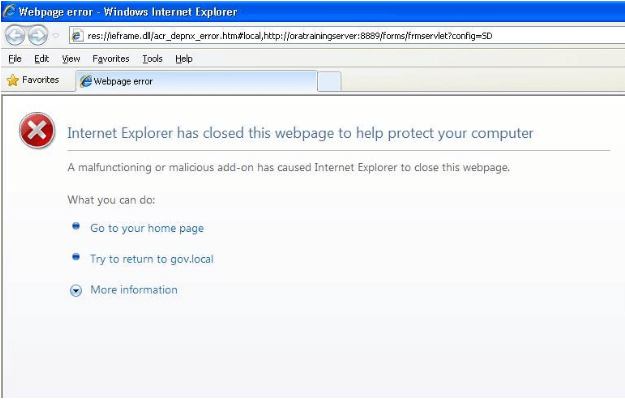
Task: Click the Internet Explorer title bar icon
Action: tap(10, 12)
